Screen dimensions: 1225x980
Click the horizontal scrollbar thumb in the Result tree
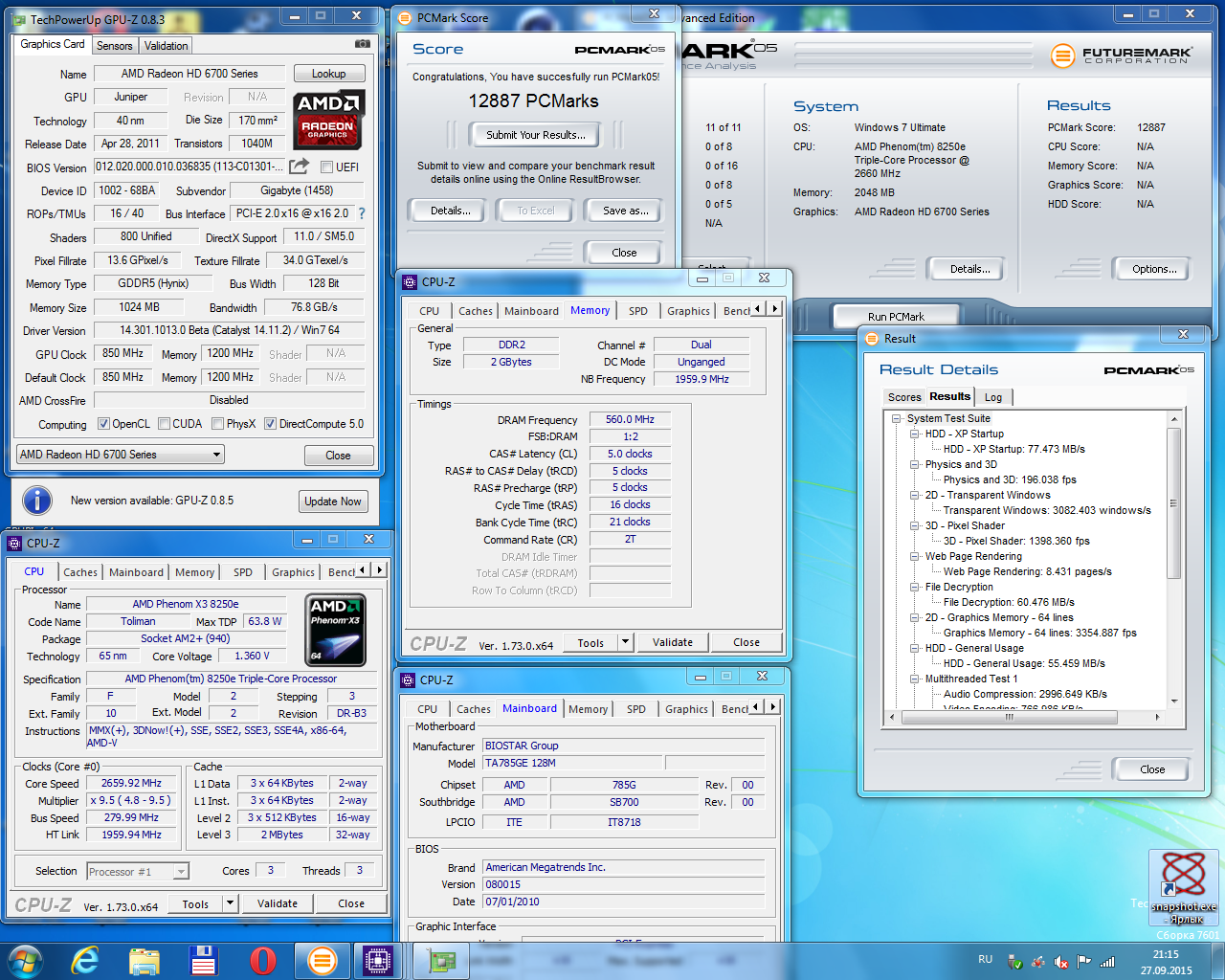(x=1009, y=716)
